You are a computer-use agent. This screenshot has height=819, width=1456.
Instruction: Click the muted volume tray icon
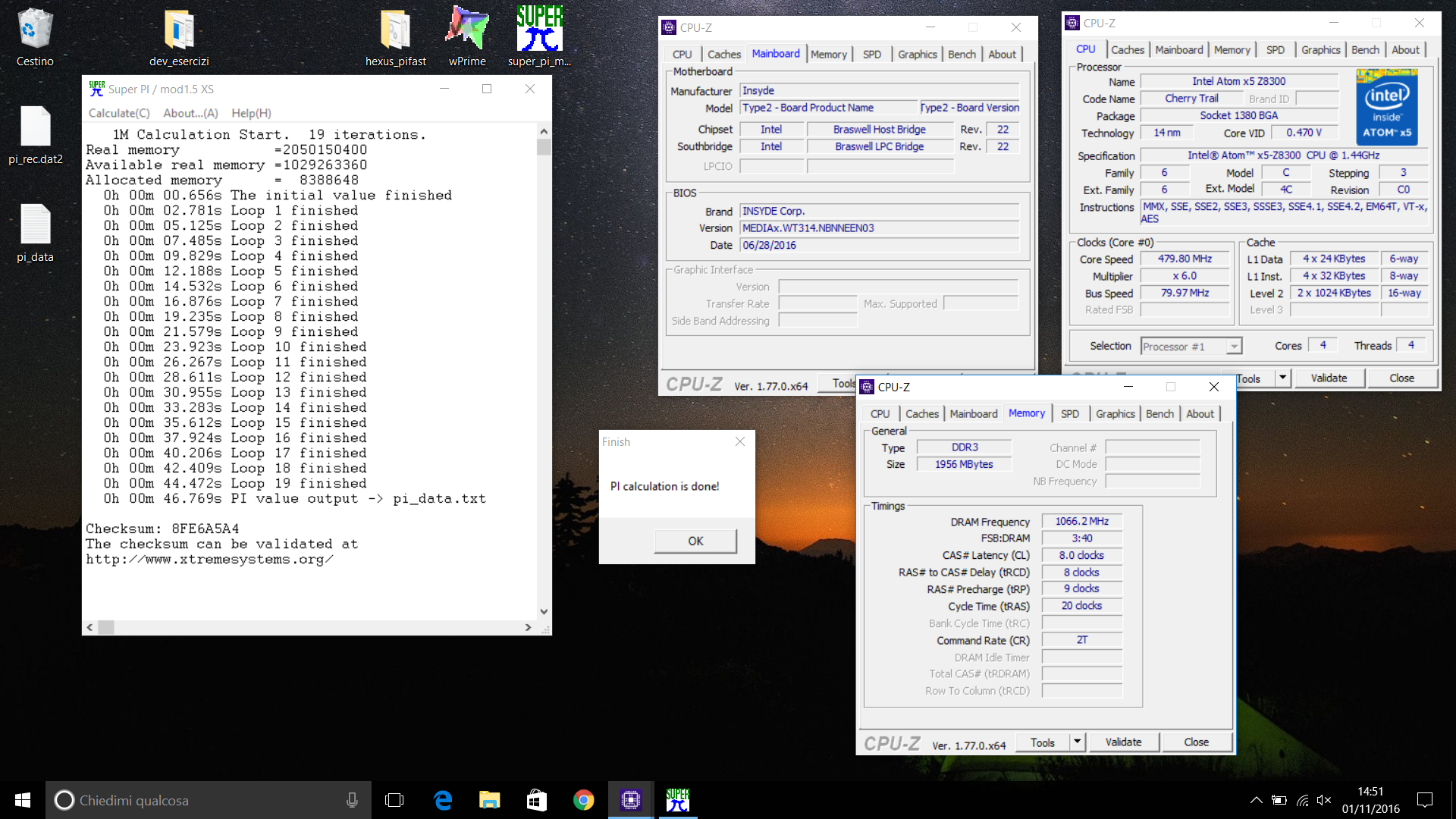pos(1324,800)
